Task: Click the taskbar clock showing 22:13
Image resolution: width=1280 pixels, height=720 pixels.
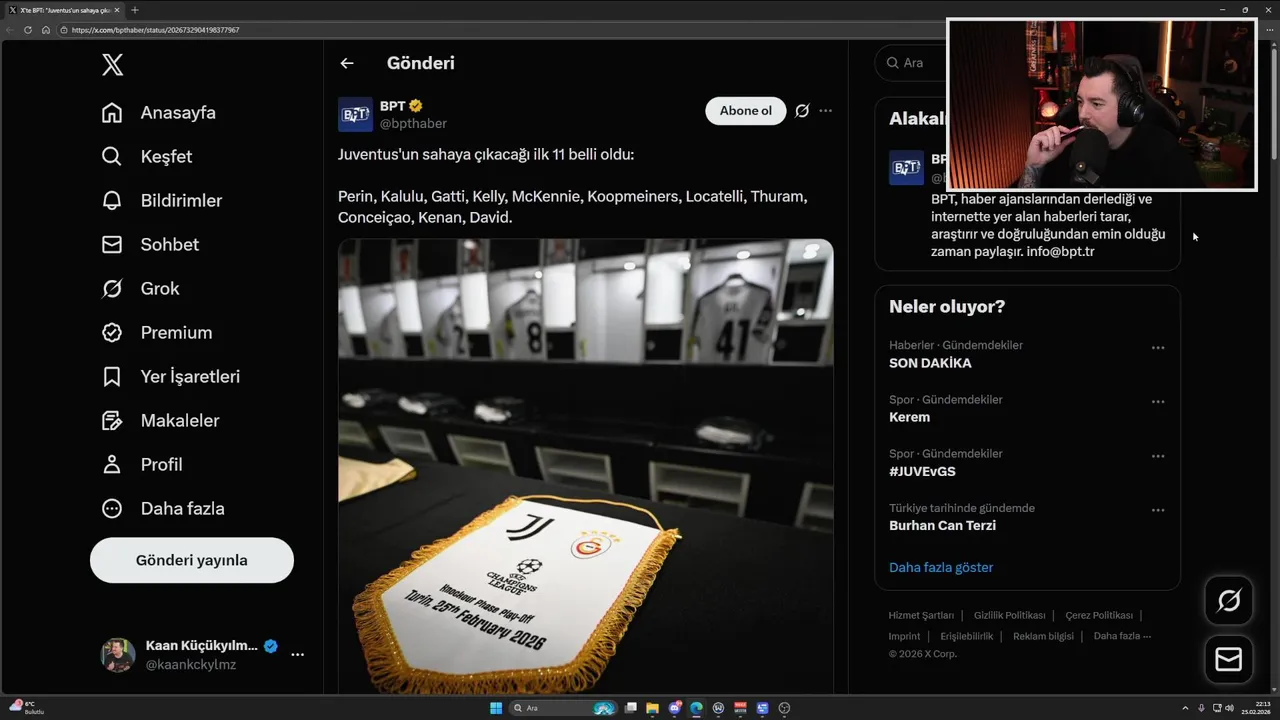Action: point(1256,708)
